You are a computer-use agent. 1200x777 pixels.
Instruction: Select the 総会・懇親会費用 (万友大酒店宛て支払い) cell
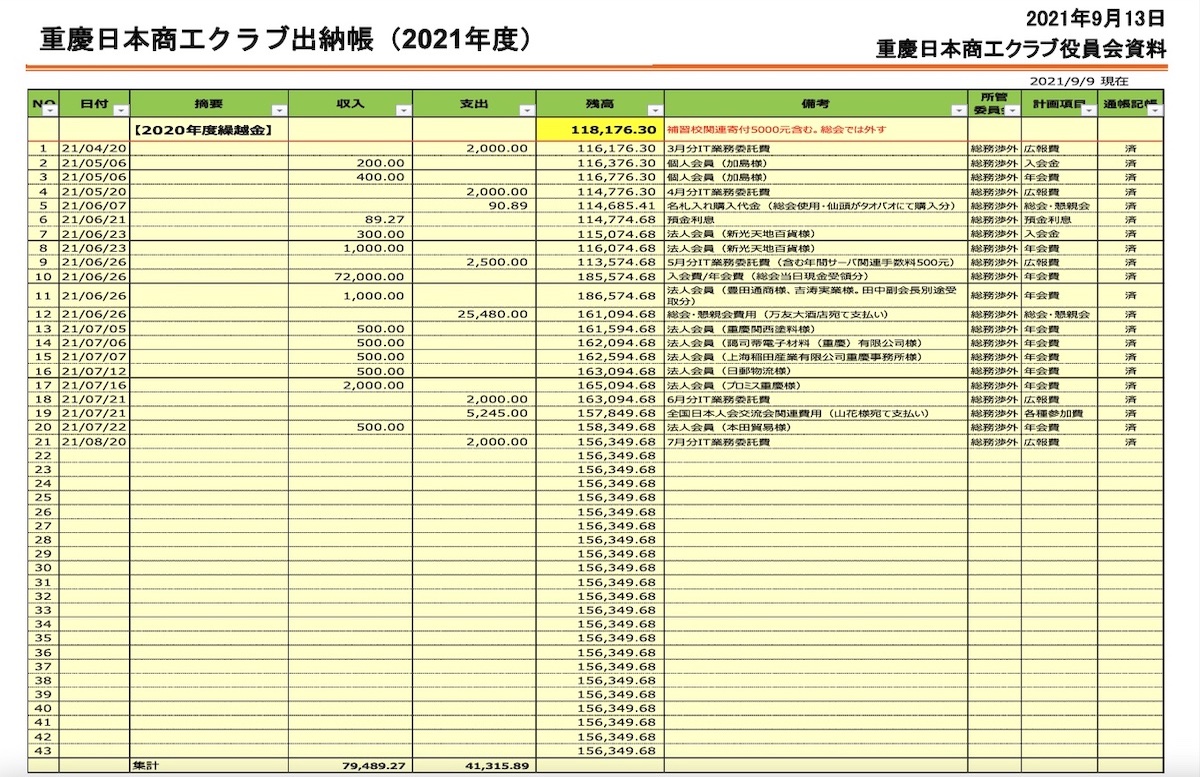tap(815, 314)
